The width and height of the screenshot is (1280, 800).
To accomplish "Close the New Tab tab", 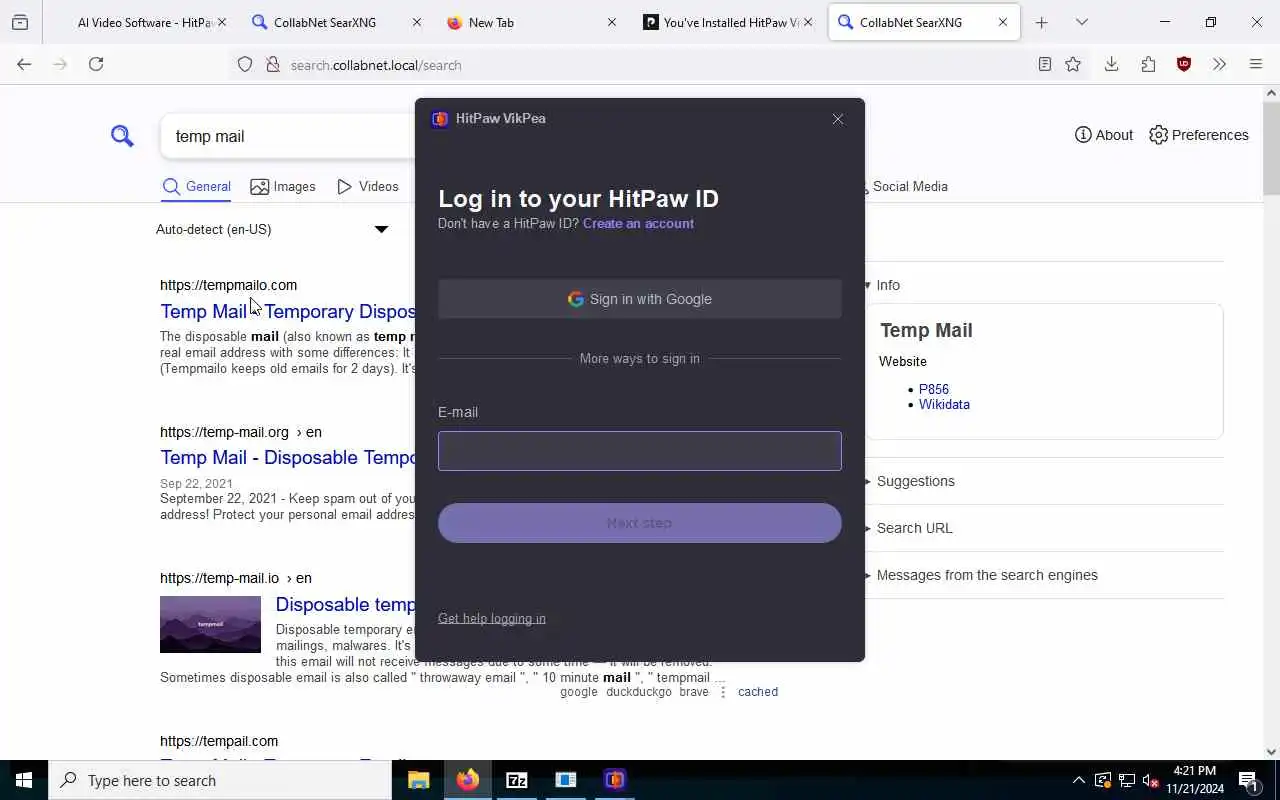I will pos(612,22).
